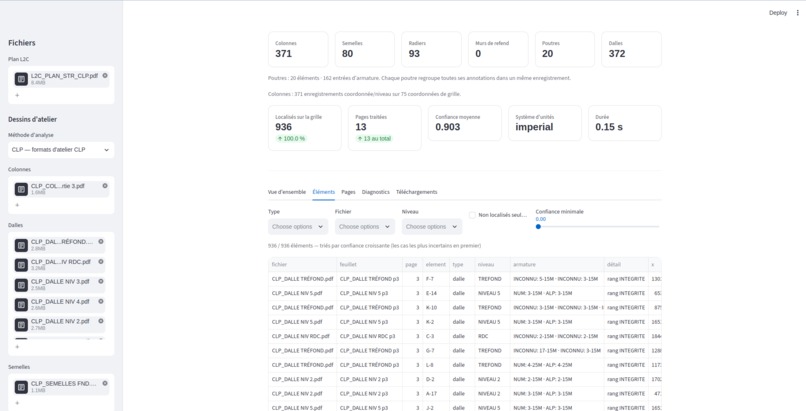Sort table by the niveau column
This screenshot has width=806, height=411.
pos(492,265)
